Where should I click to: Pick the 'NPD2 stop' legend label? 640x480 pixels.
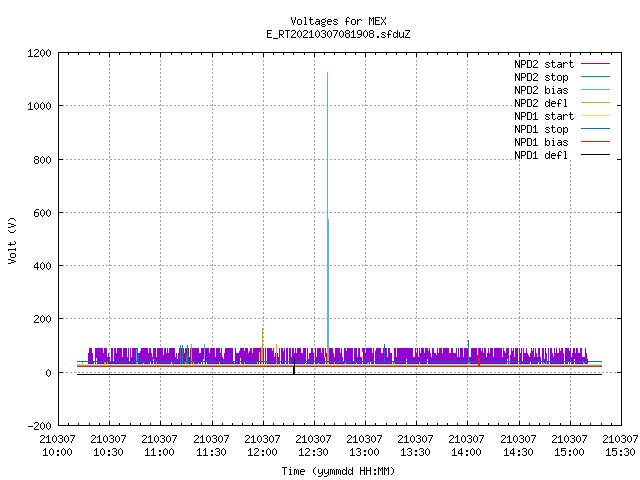pos(541,77)
